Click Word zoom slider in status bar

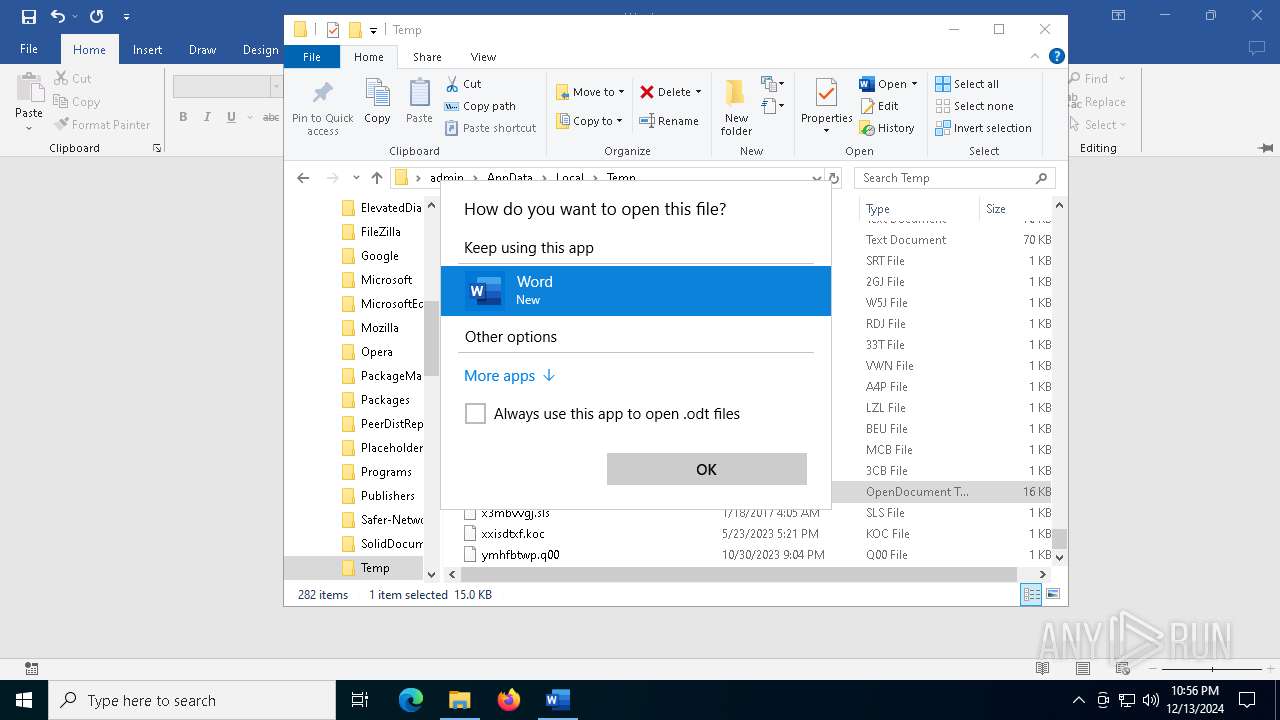coord(1212,669)
